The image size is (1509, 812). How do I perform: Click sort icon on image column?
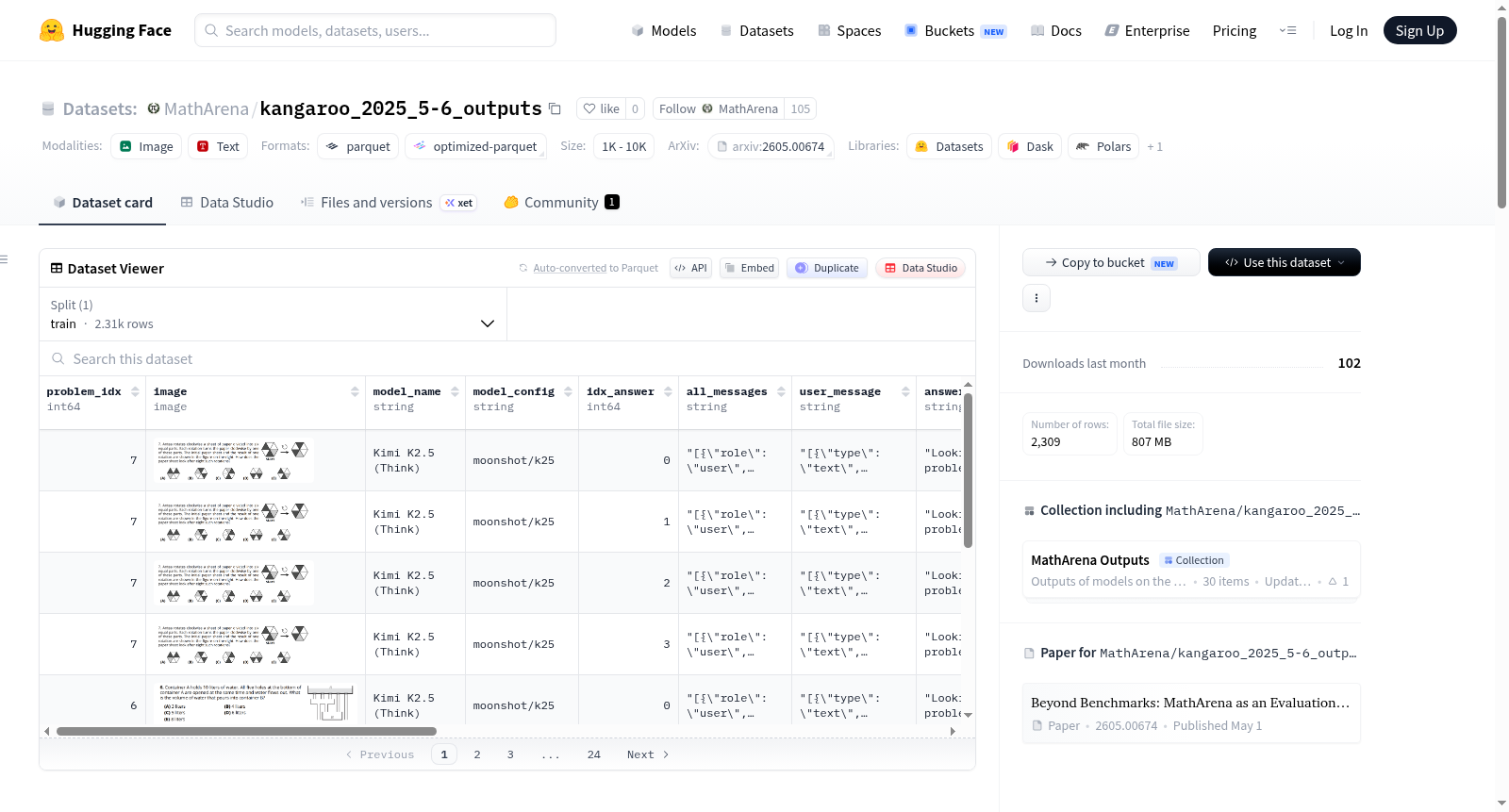355,391
